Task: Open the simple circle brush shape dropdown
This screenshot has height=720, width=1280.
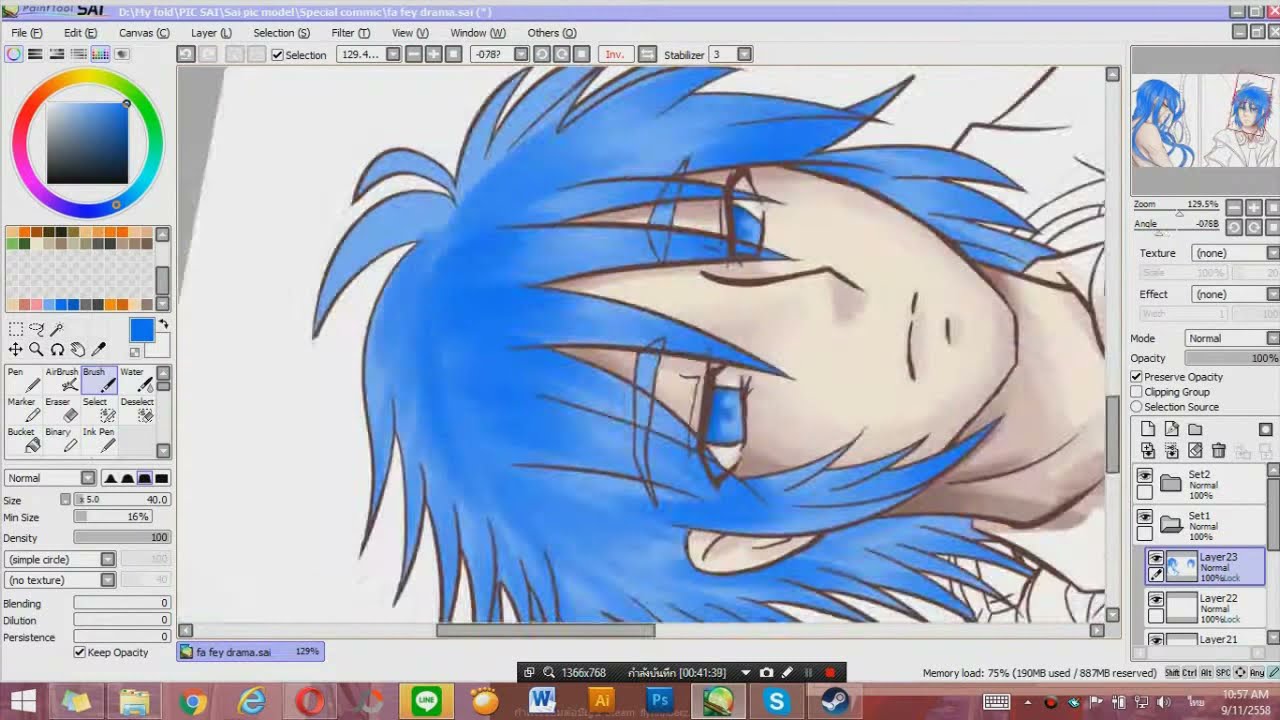Action: pyautogui.click(x=61, y=559)
